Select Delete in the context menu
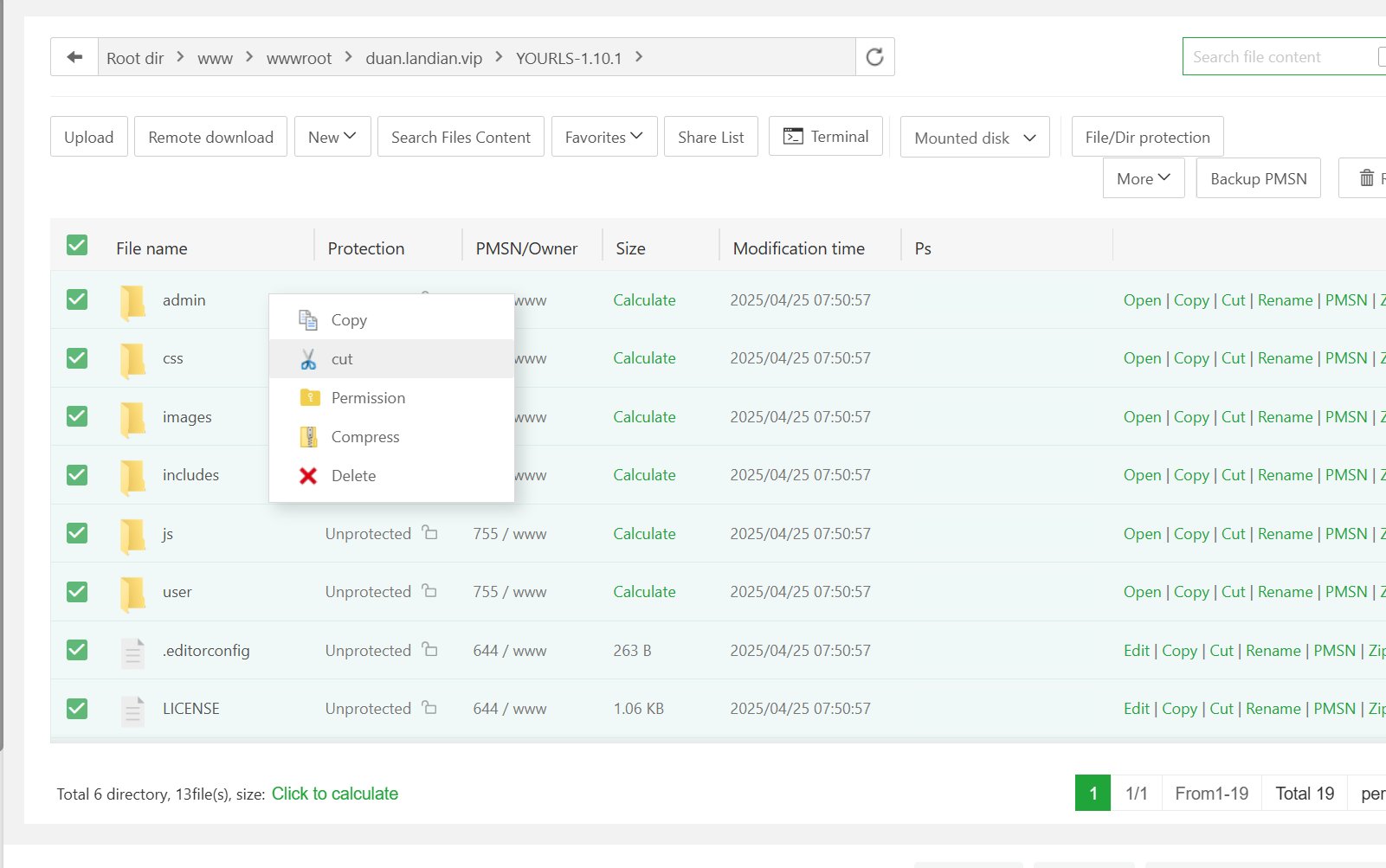This screenshot has width=1386, height=868. [353, 476]
